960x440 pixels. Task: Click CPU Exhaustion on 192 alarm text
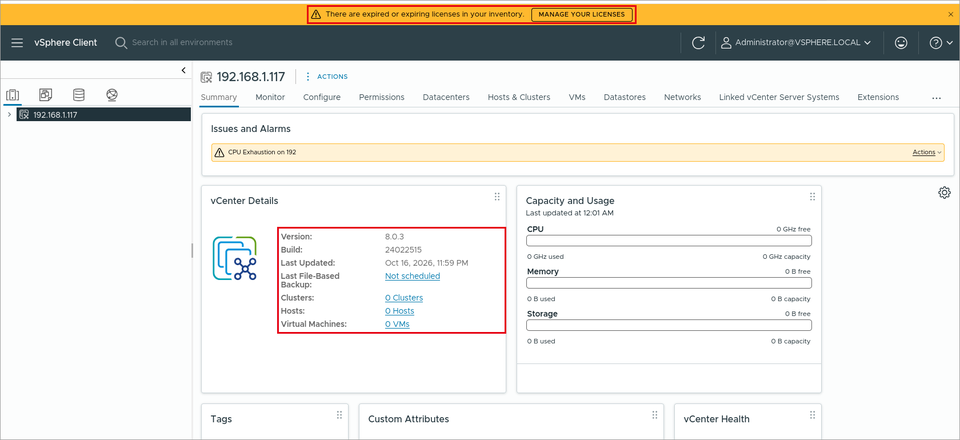tap(262, 152)
